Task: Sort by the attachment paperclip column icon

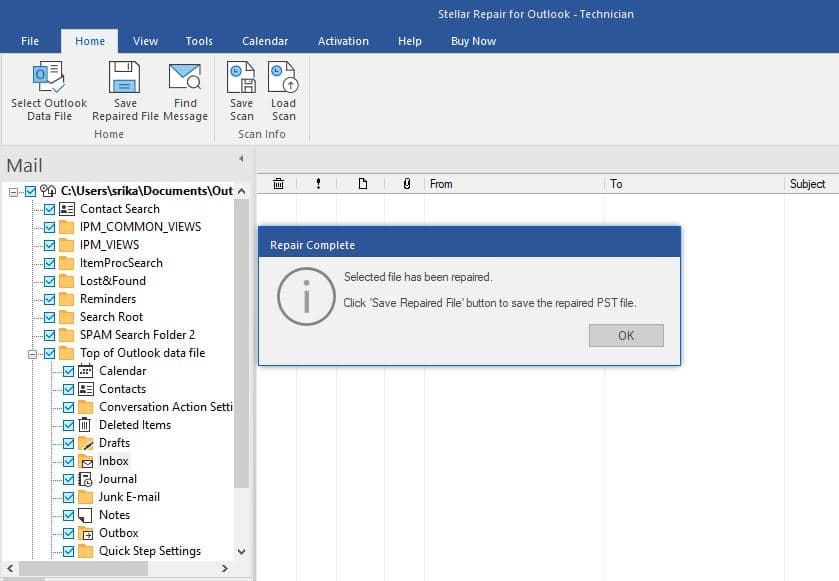Action: 406,184
